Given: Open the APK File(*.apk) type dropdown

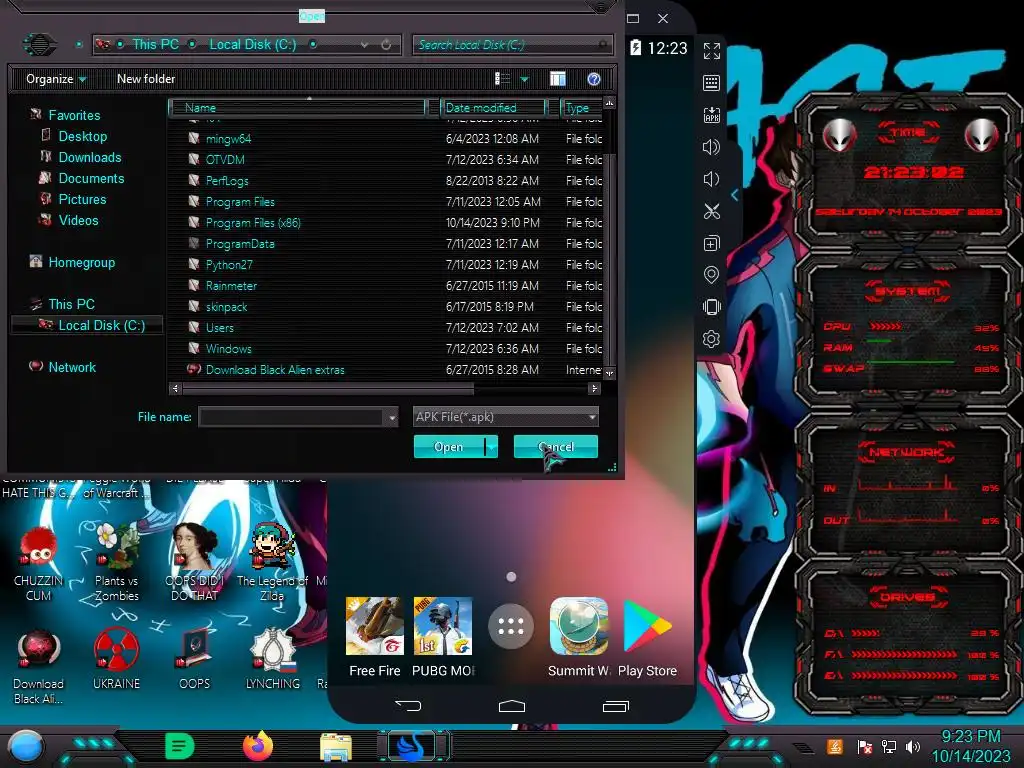Looking at the screenshot, I should pyautogui.click(x=505, y=417).
